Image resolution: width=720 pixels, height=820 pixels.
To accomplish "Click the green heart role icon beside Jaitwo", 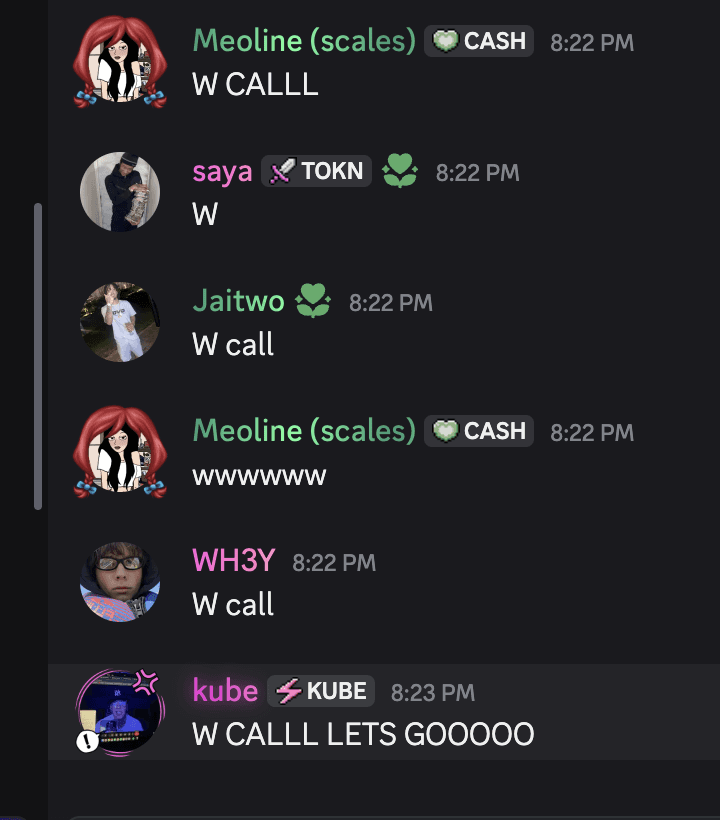I will pos(313,301).
